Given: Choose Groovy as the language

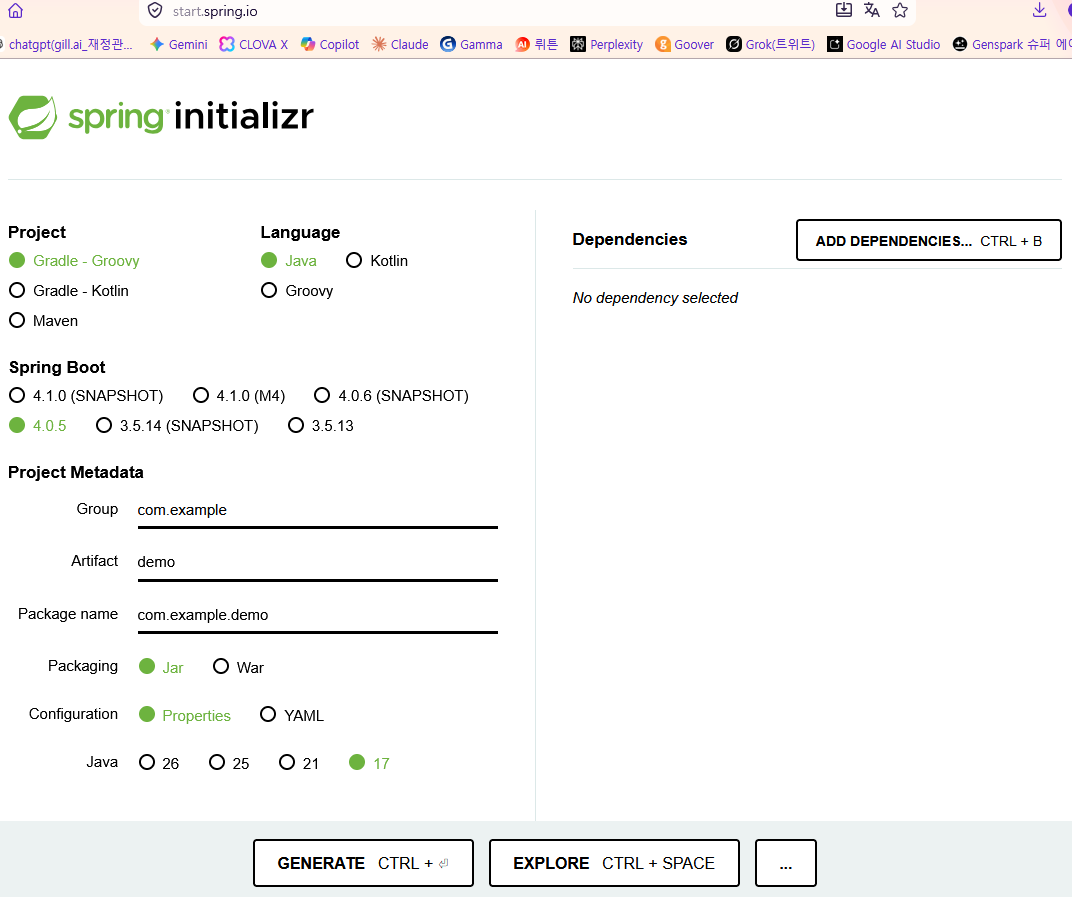Looking at the screenshot, I should pos(297,291).
